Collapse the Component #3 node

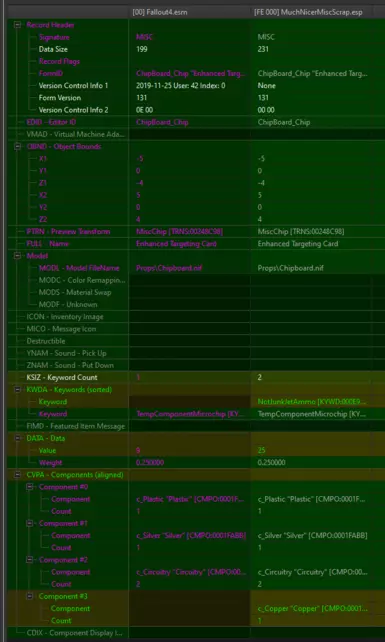point(29,596)
